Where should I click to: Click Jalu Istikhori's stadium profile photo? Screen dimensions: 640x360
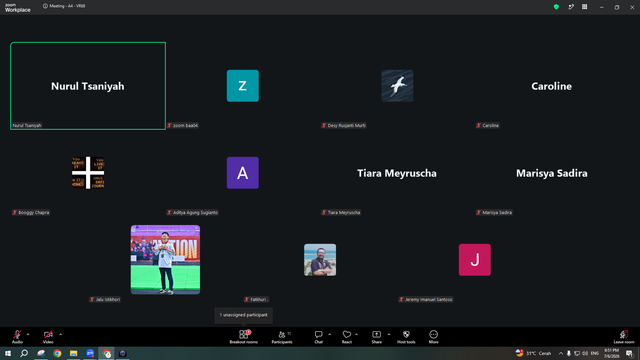(x=165, y=260)
